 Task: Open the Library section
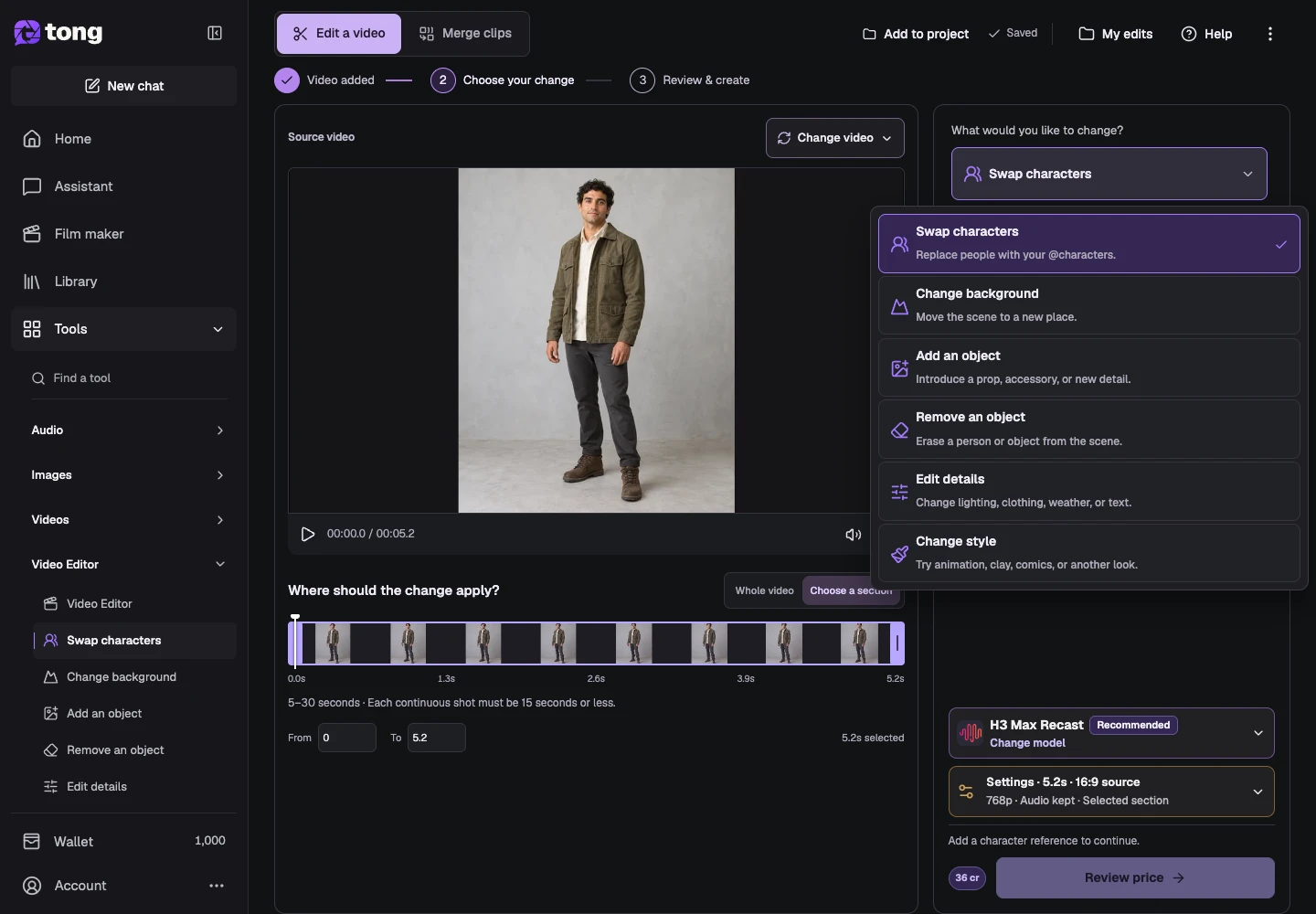pyautogui.click(x=124, y=282)
